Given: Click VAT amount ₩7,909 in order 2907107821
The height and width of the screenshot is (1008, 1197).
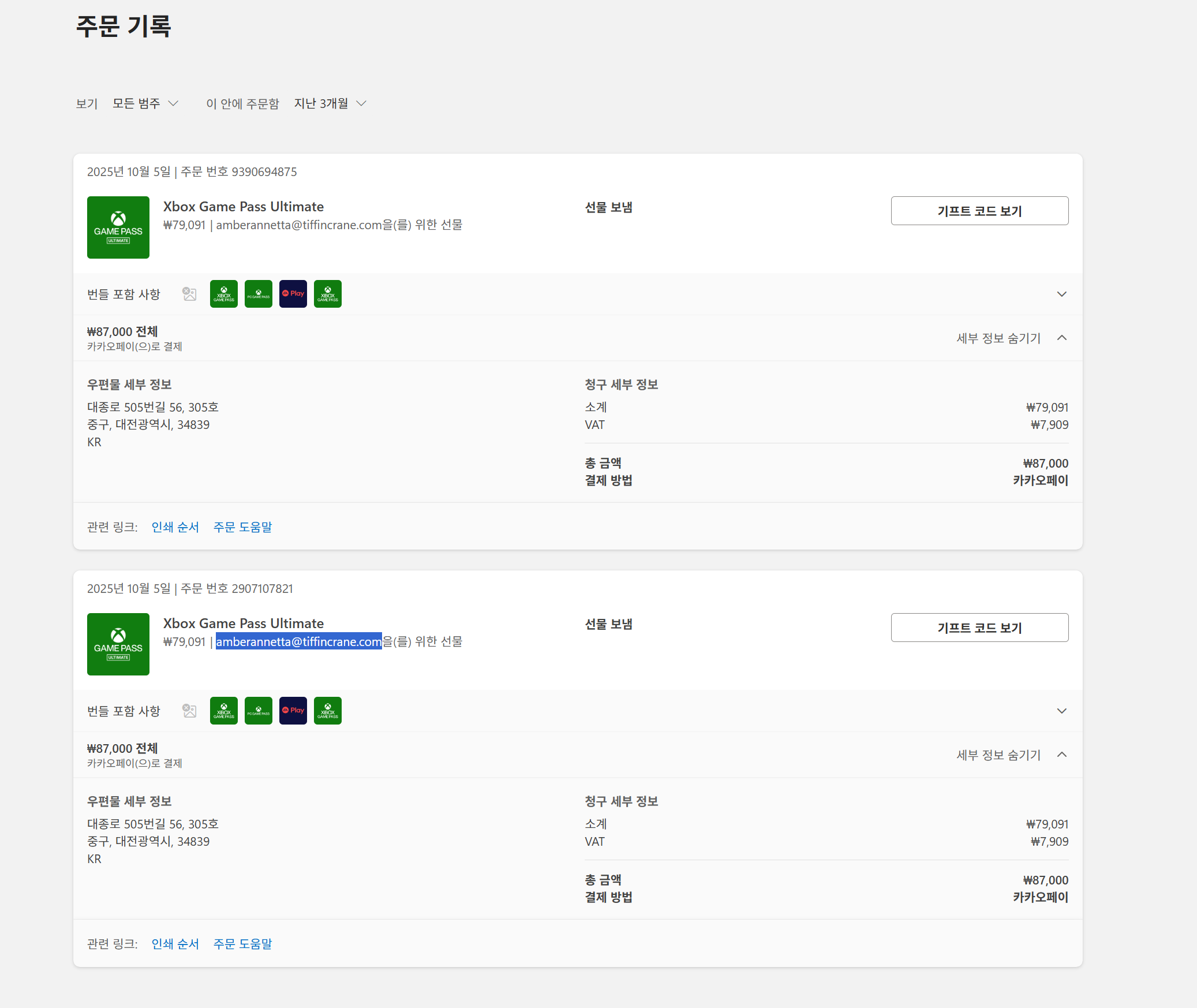Looking at the screenshot, I should 1049,842.
